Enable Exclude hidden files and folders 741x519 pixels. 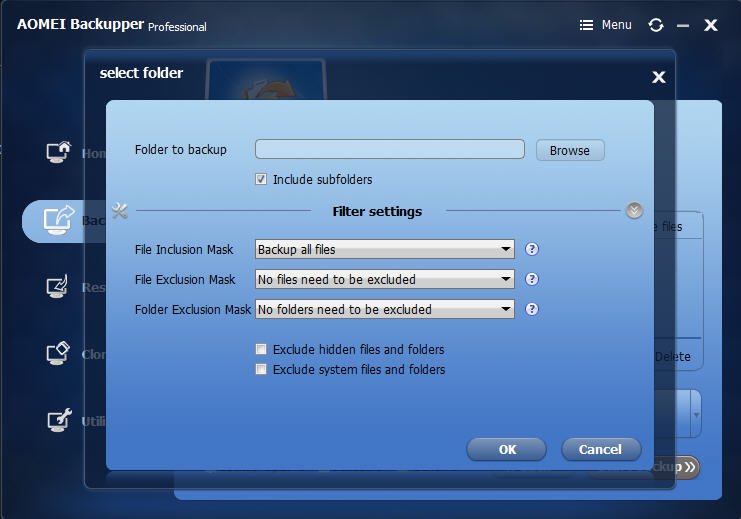(x=261, y=349)
